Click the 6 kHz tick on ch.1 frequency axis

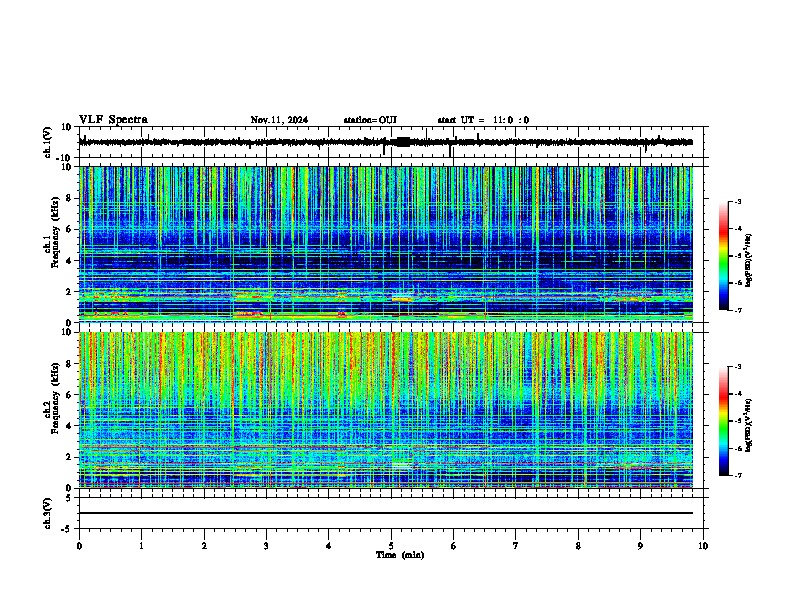(70, 229)
